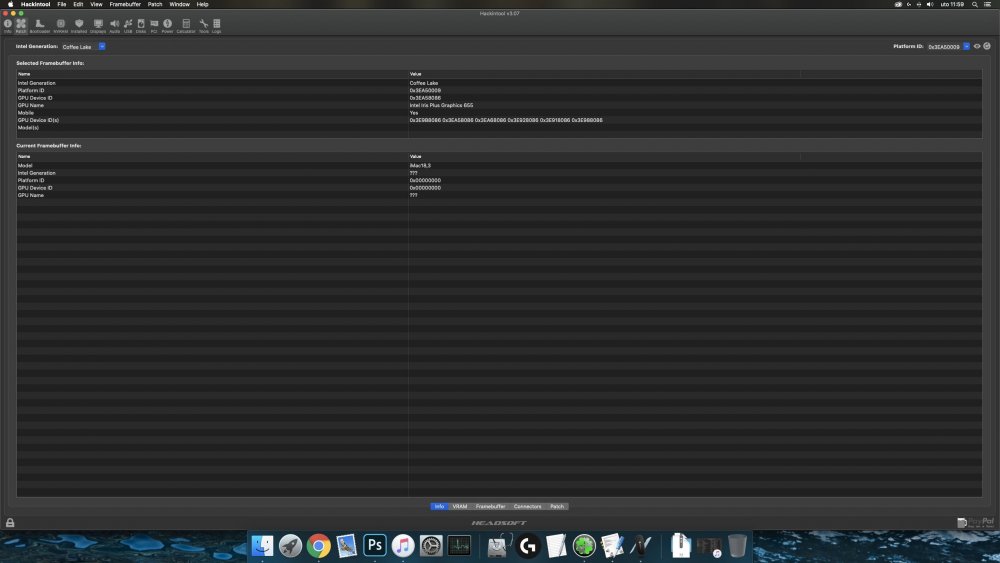The image size is (1000, 563).
Task: Expand the Intel Generation dropdown
Action: coord(102,47)
